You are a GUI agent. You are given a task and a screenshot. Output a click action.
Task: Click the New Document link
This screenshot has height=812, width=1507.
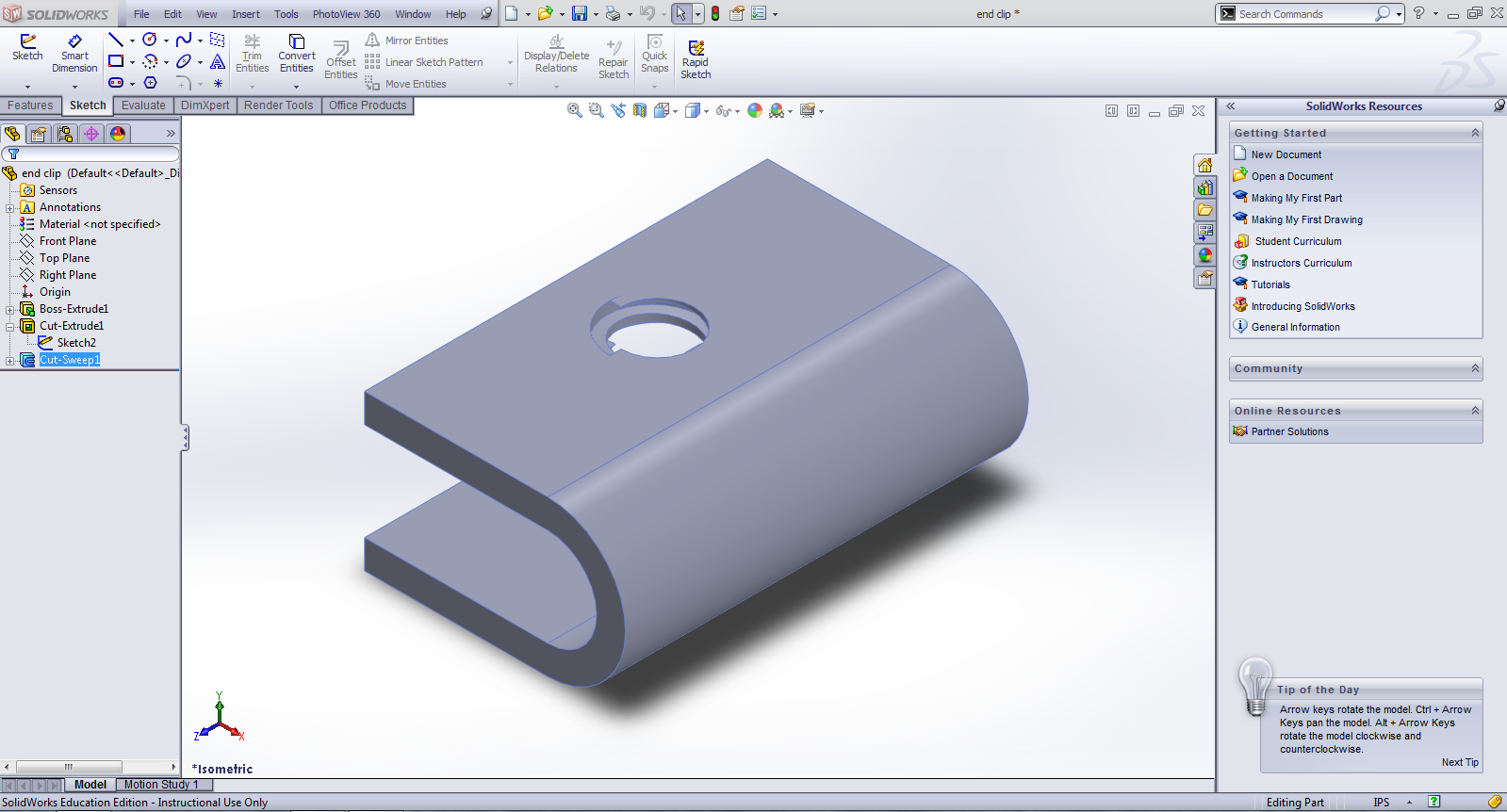1286,154
